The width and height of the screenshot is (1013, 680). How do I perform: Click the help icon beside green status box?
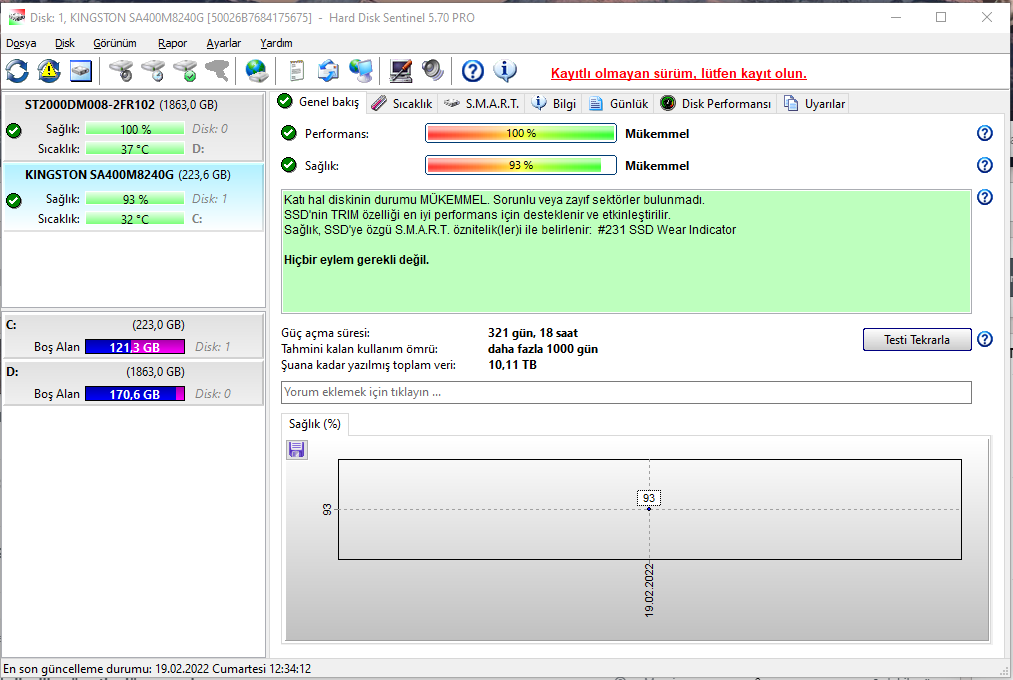click(x=985, y=197)
